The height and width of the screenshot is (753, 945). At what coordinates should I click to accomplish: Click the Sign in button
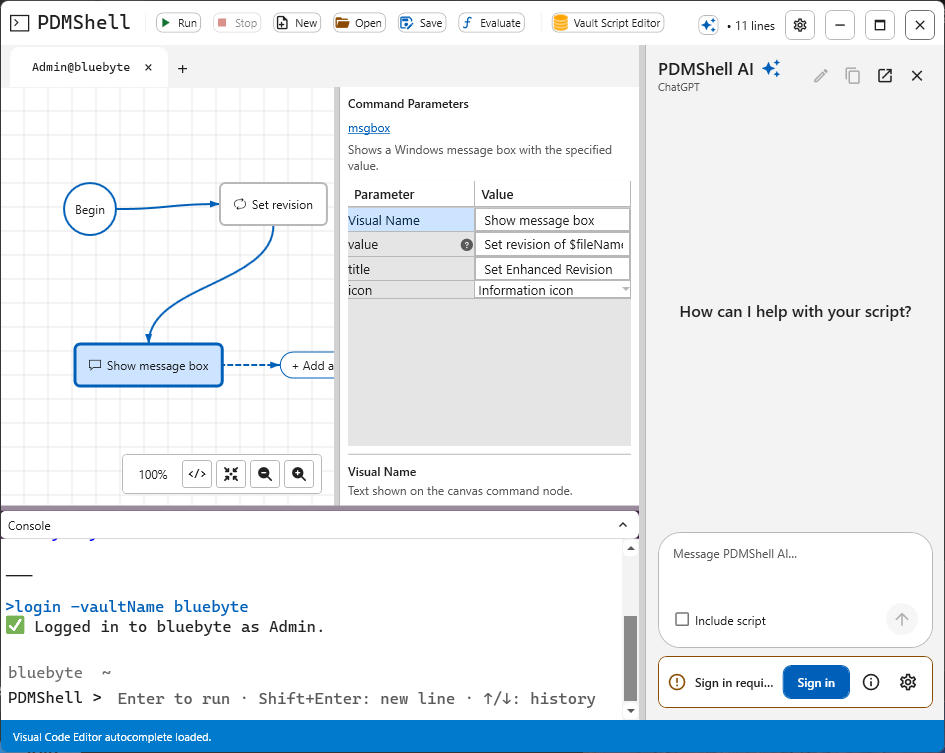tap(816, 682)
